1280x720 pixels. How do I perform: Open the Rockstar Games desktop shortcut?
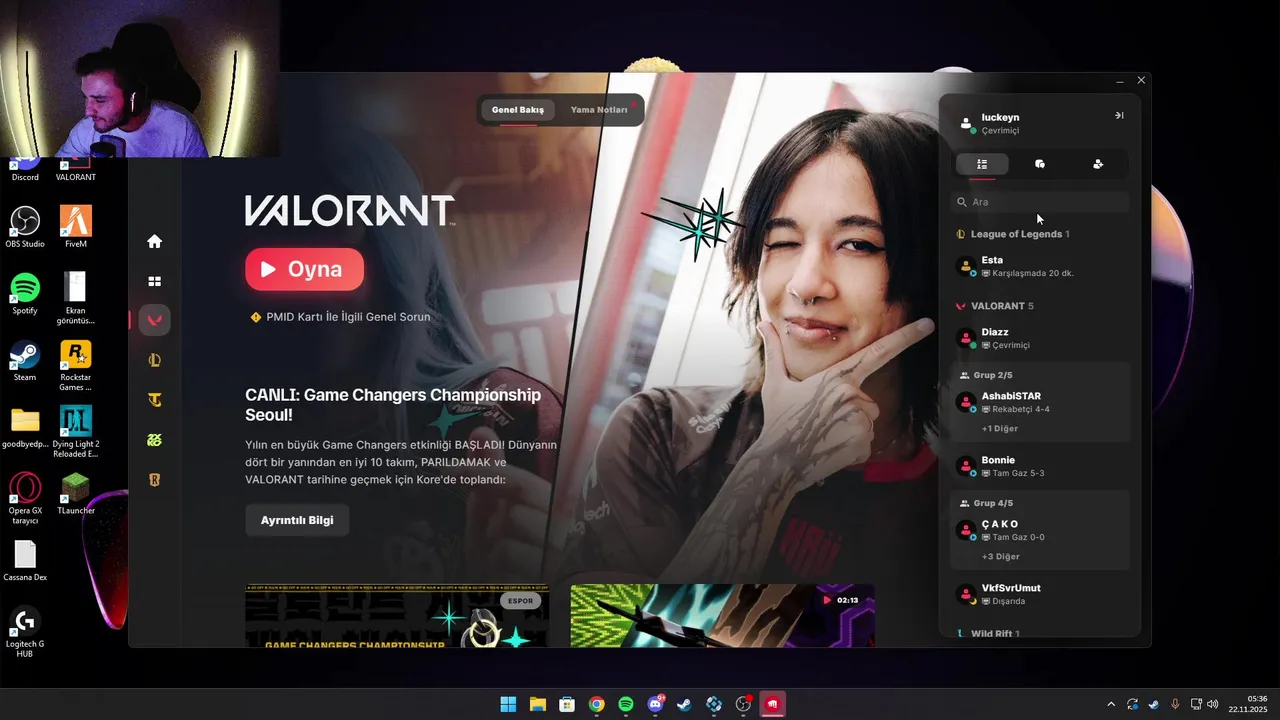point(76,365)
